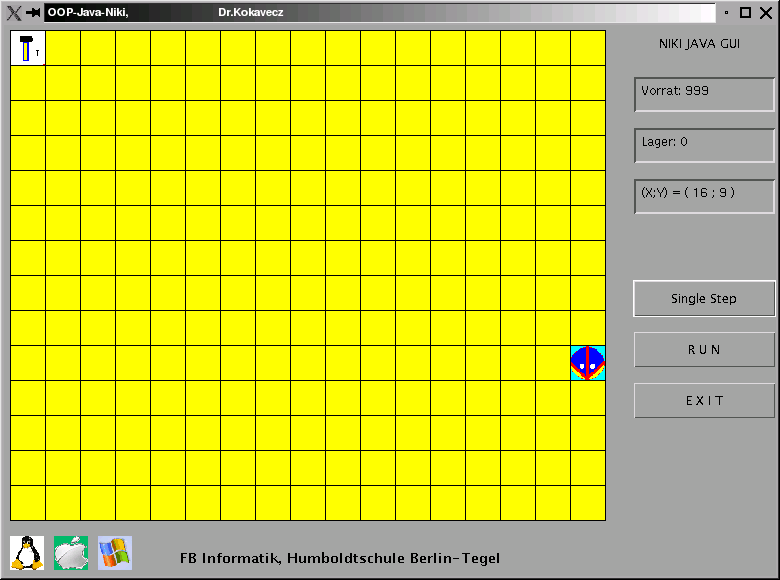Click the yellow cell right of the hammer
The width and height of the screenshot is (780, 580).
[x=63, y=48]
